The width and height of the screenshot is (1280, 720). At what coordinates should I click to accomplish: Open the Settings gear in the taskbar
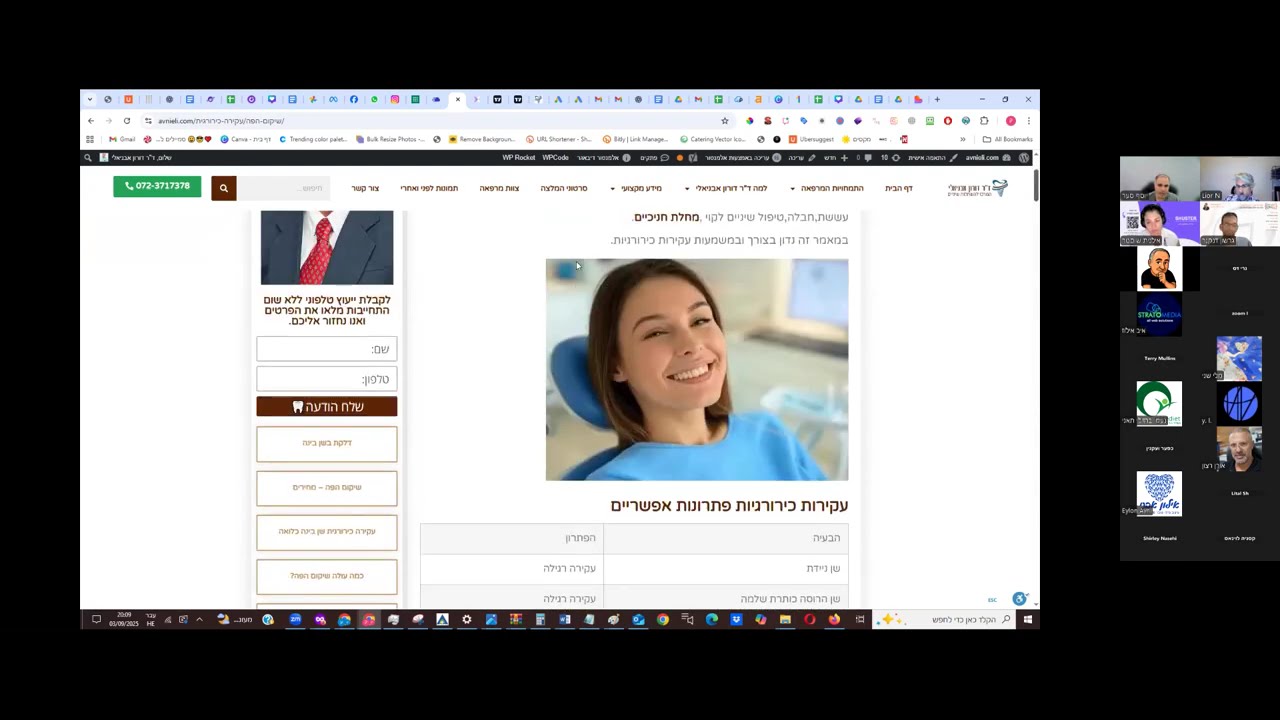pyautogui.click(x=466, y=620)
